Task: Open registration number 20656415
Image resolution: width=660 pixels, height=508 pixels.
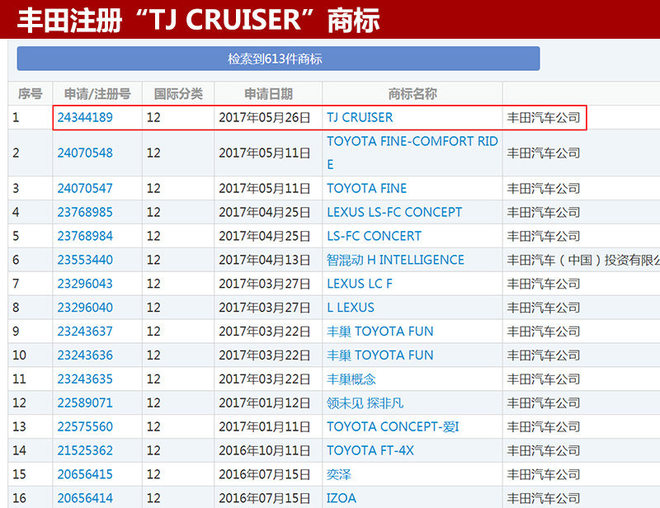Action: 85,474
